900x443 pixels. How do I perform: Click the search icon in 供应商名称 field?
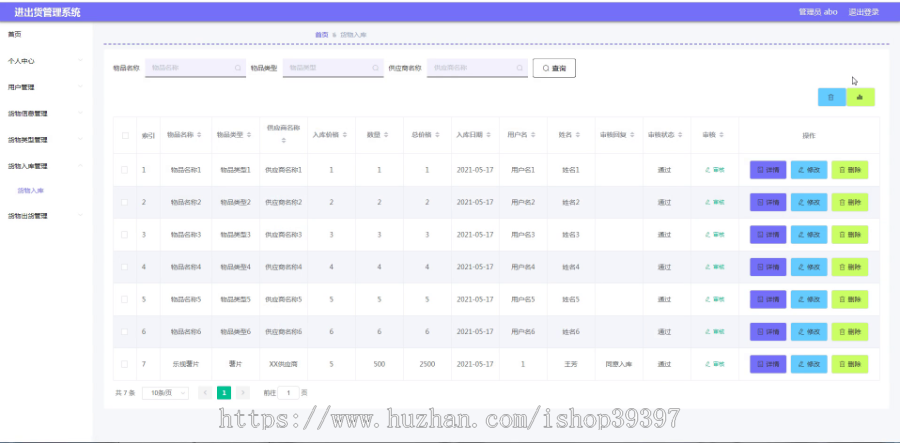[x=519, y=68]
